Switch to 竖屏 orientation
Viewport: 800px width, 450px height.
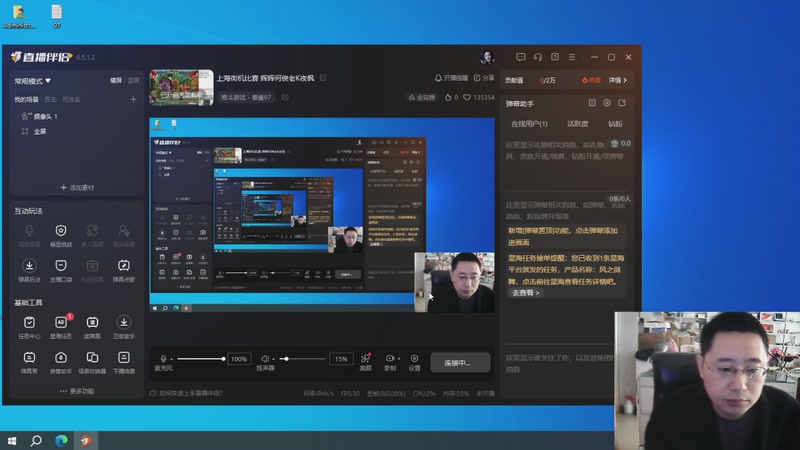point(133,81)
